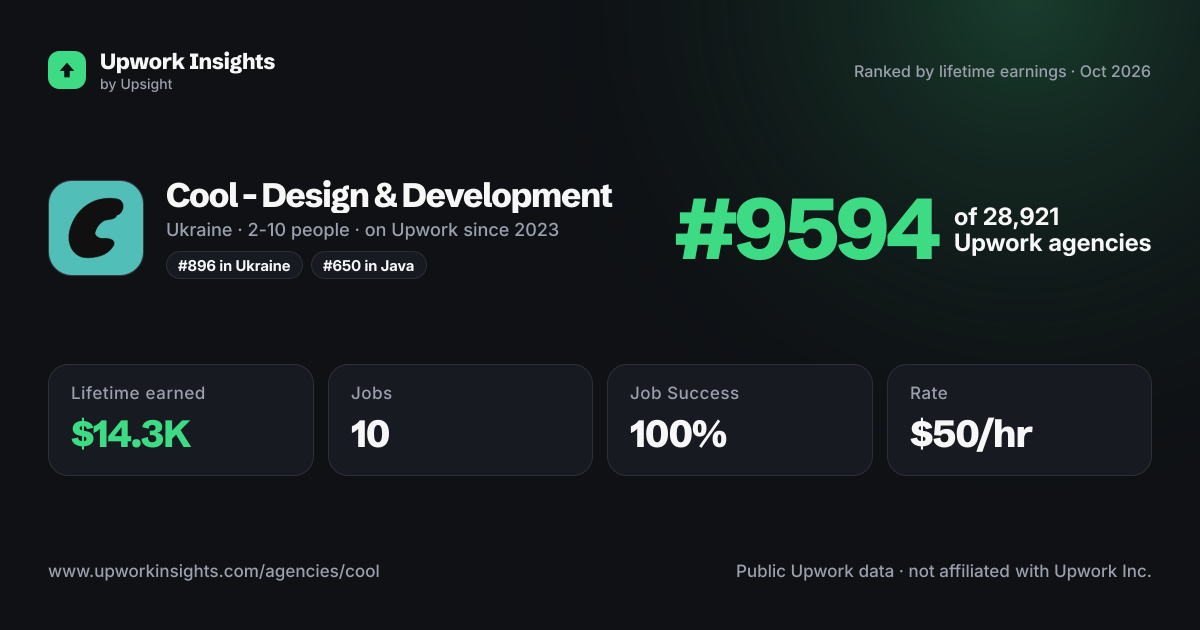Click the 100% job success value
This screenshot has width=1200, height=630.
[678, 434]
